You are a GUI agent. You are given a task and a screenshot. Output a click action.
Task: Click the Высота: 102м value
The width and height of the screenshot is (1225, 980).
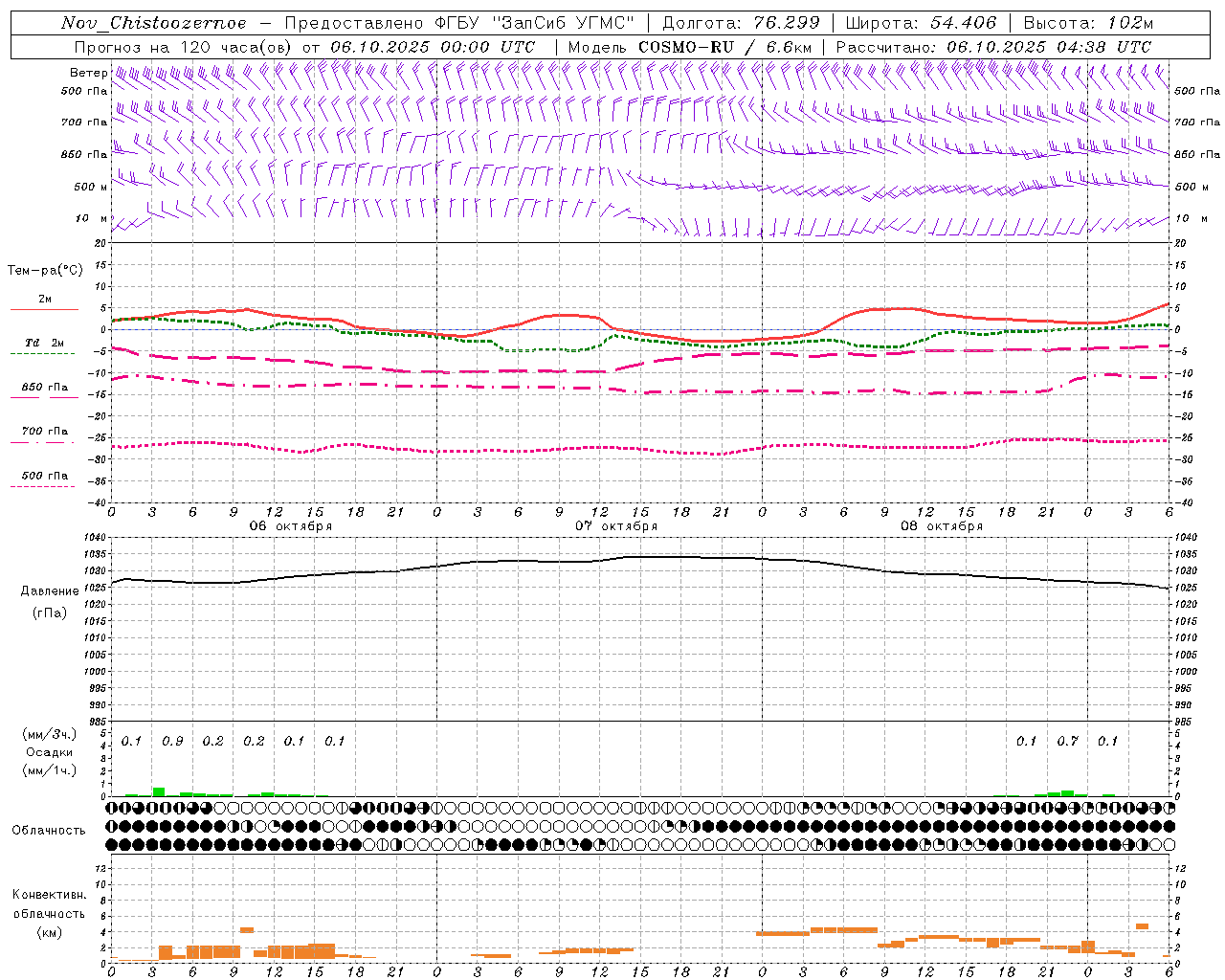pyautogui.click(x=1088, y=23)
